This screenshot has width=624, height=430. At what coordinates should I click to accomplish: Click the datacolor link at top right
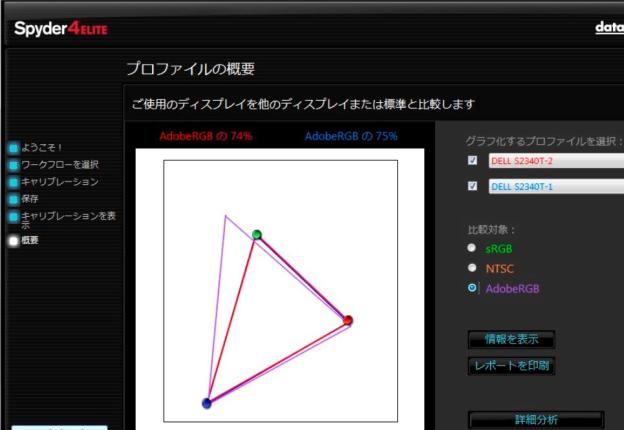tap(609, 27)
